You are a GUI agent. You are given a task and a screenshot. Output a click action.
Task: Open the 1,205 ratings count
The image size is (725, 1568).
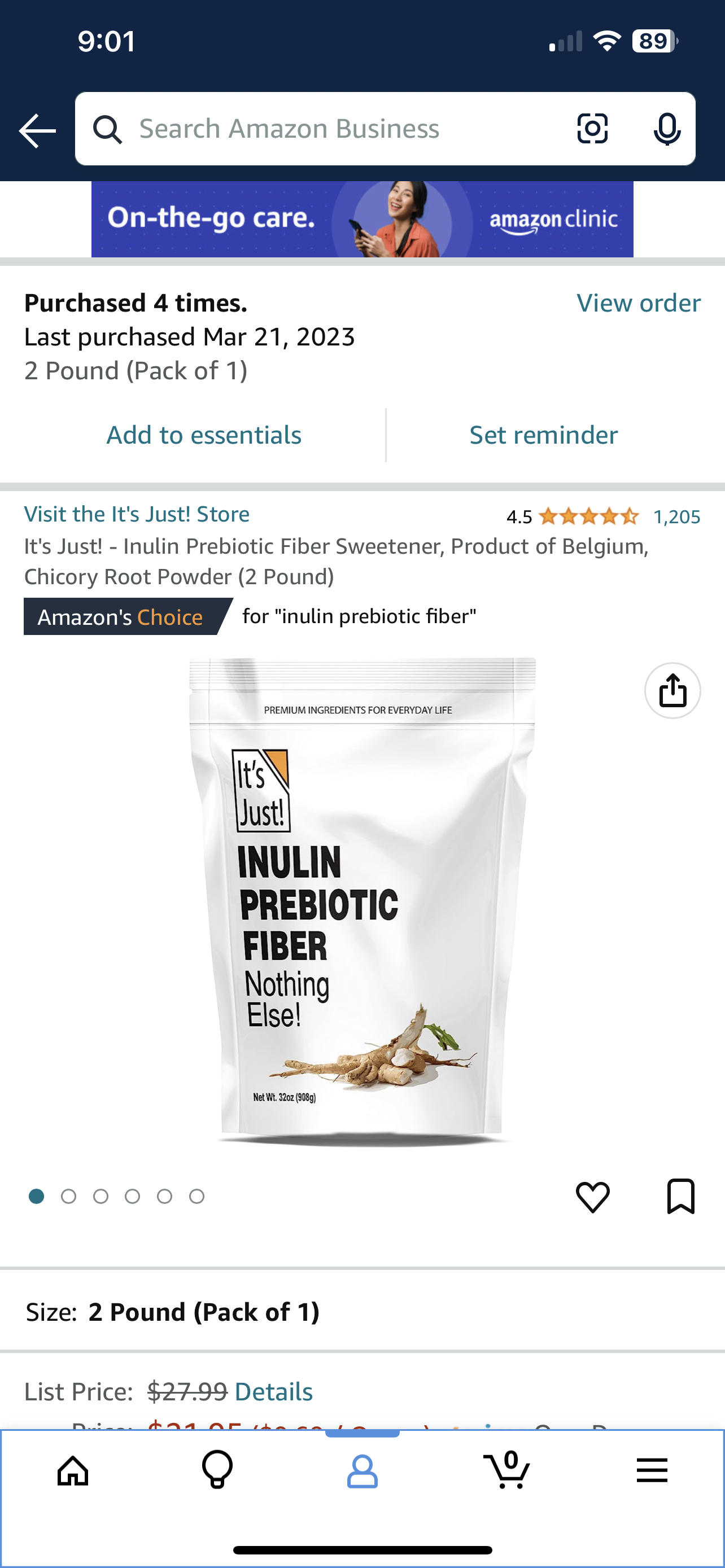[677, 517]
